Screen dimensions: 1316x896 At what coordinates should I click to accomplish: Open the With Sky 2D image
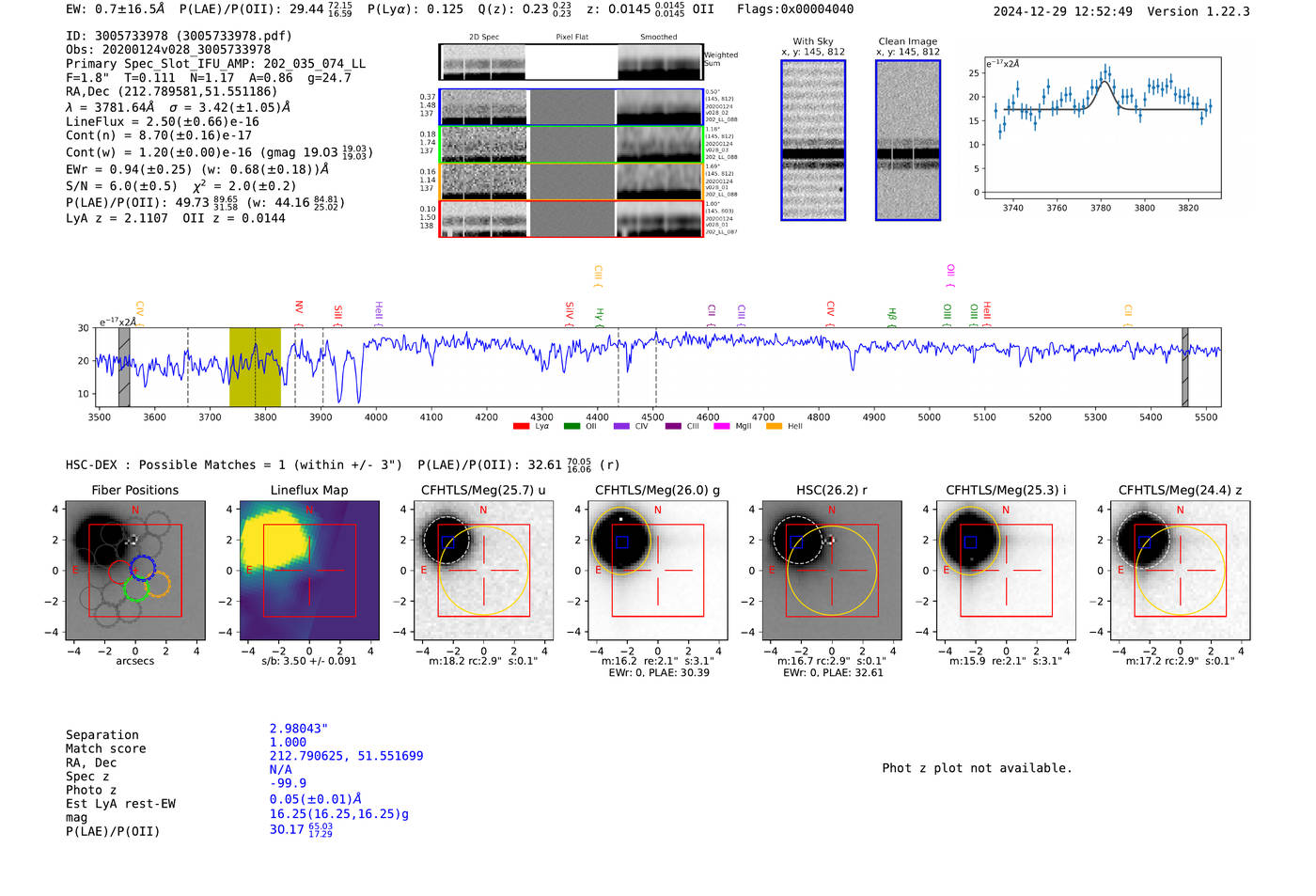813,140
